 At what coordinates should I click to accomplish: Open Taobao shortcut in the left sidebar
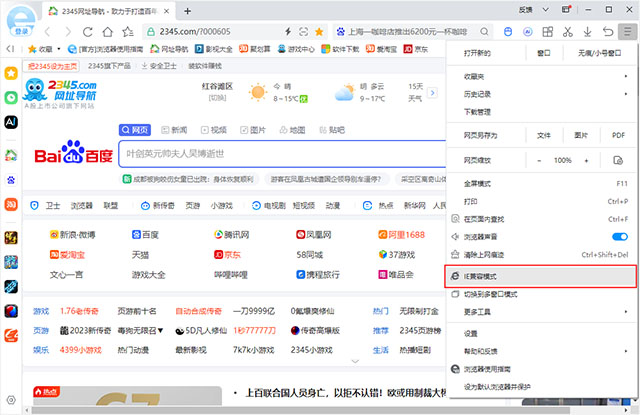click(x=11, y=204)
